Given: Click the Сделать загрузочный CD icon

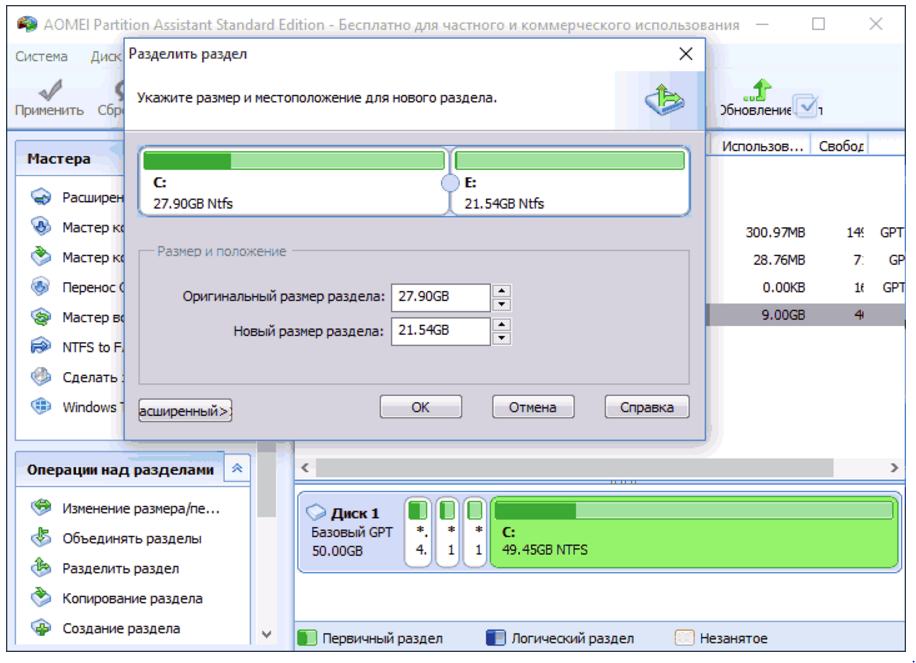Looking at the screenshot, I should tap(41, 377).
